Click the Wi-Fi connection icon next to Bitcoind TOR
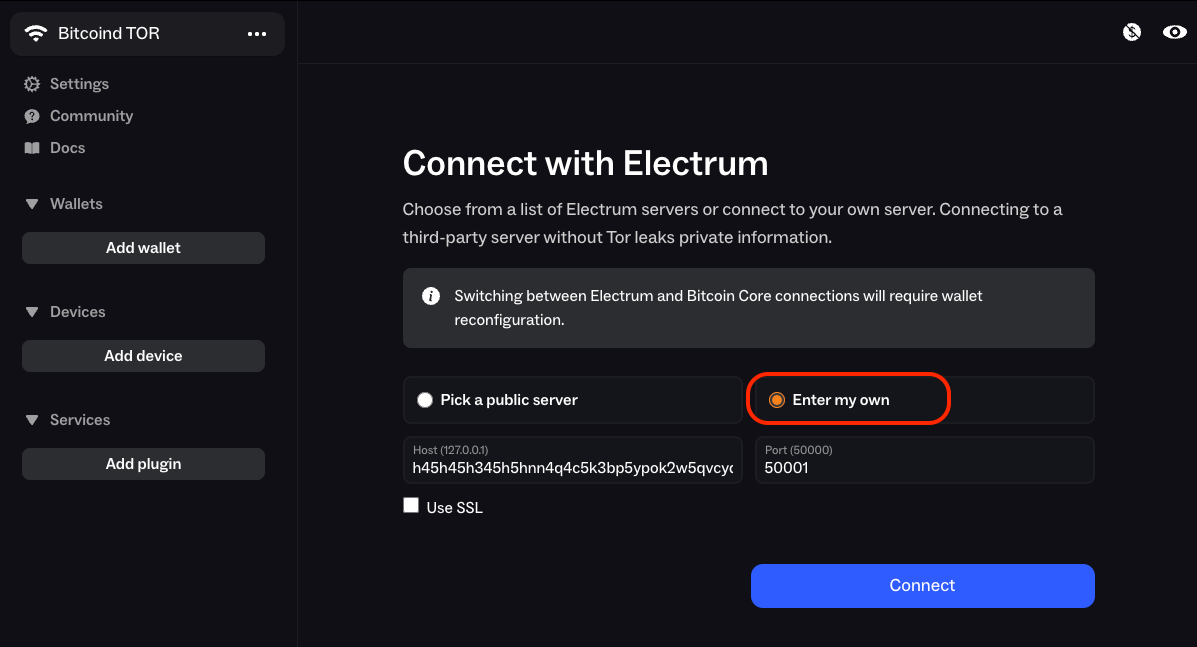 tap(37, 32)
